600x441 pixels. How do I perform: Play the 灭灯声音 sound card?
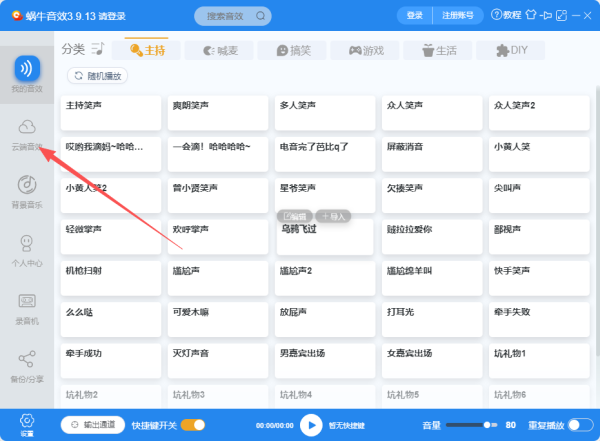tap(218, 361)
